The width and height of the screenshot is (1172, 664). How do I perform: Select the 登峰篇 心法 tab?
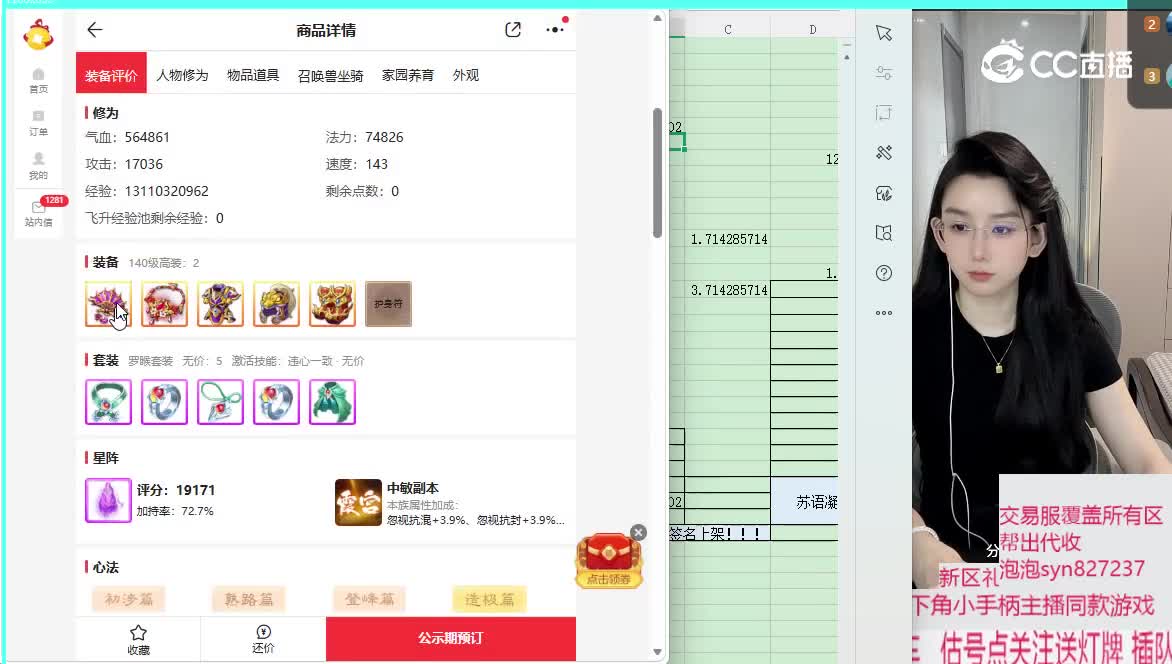tap(369, 599)
